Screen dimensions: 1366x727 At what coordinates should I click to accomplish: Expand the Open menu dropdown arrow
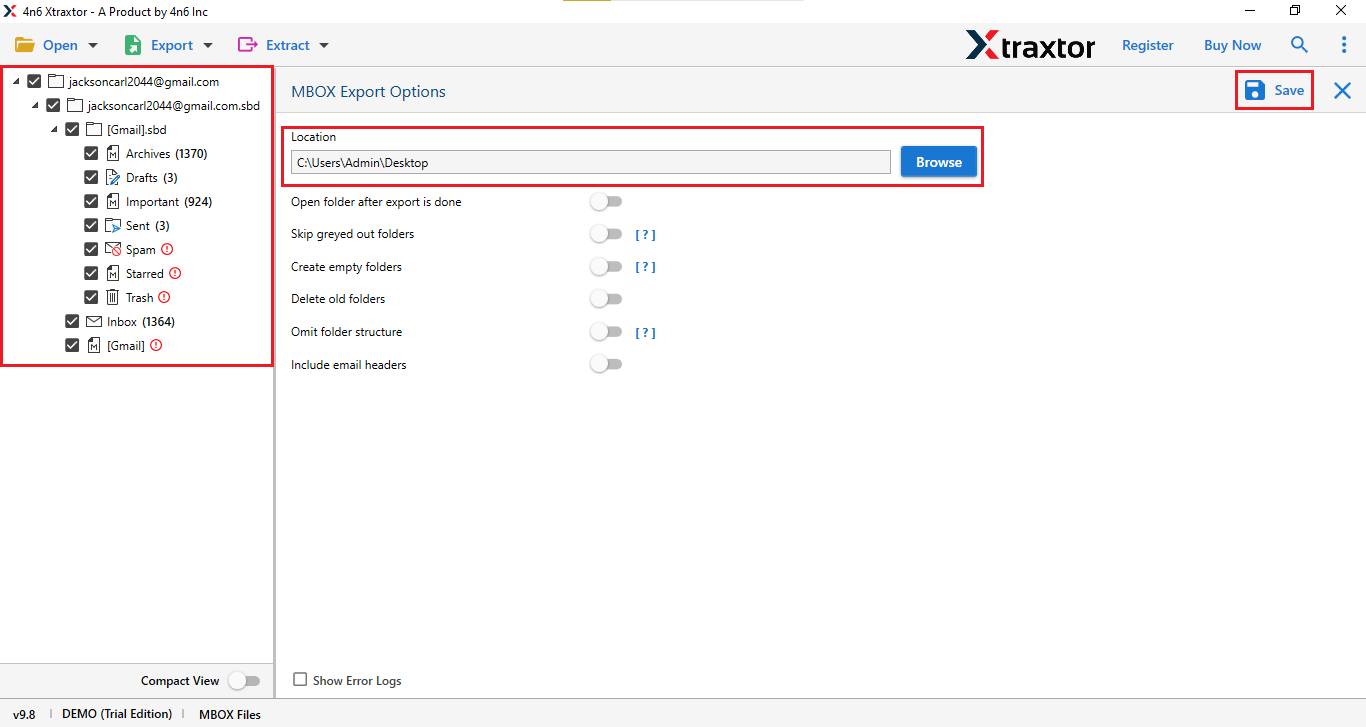[91, 45]
